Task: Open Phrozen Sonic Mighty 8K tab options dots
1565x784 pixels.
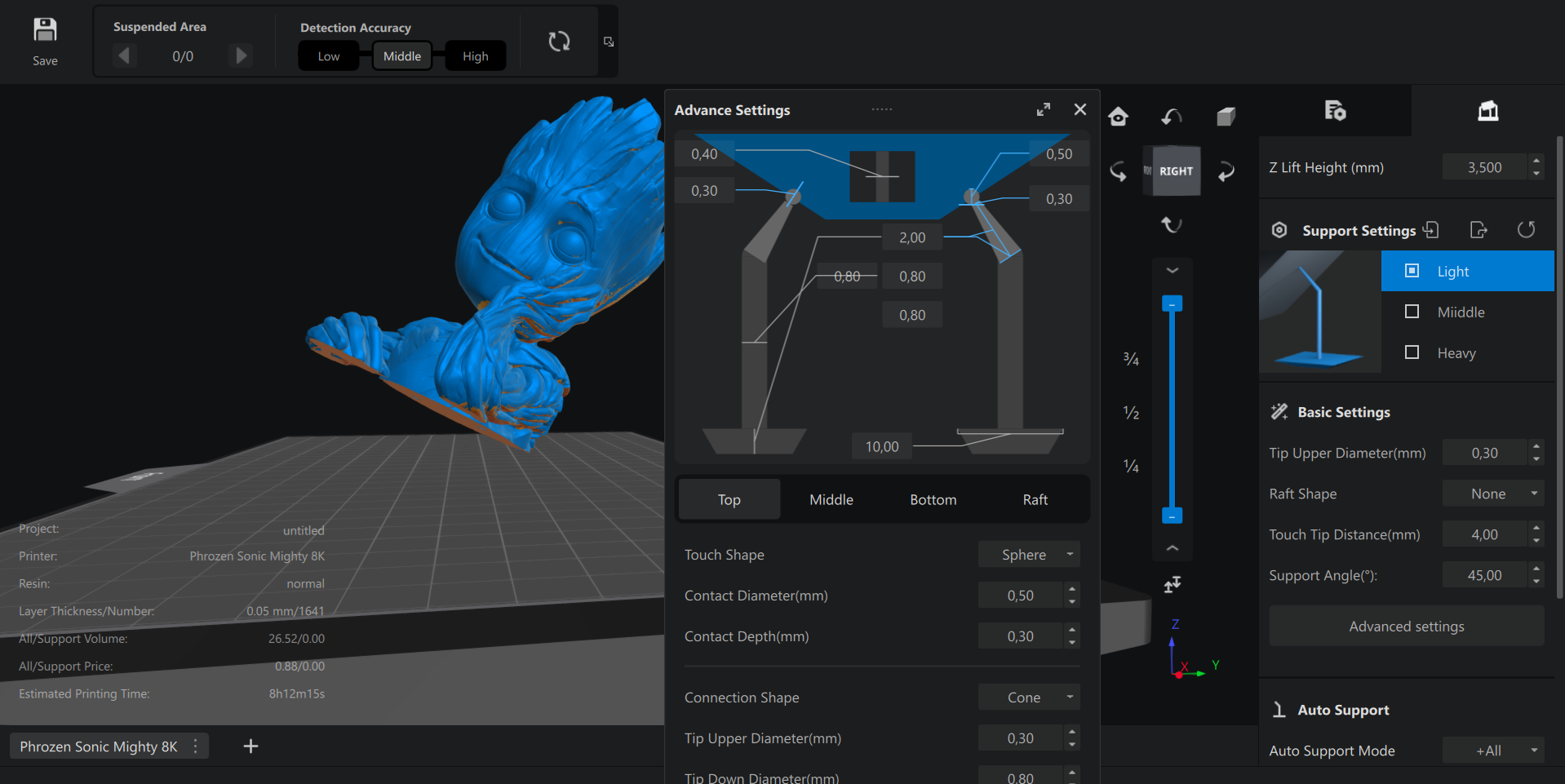Action: (x=196, y=746)
